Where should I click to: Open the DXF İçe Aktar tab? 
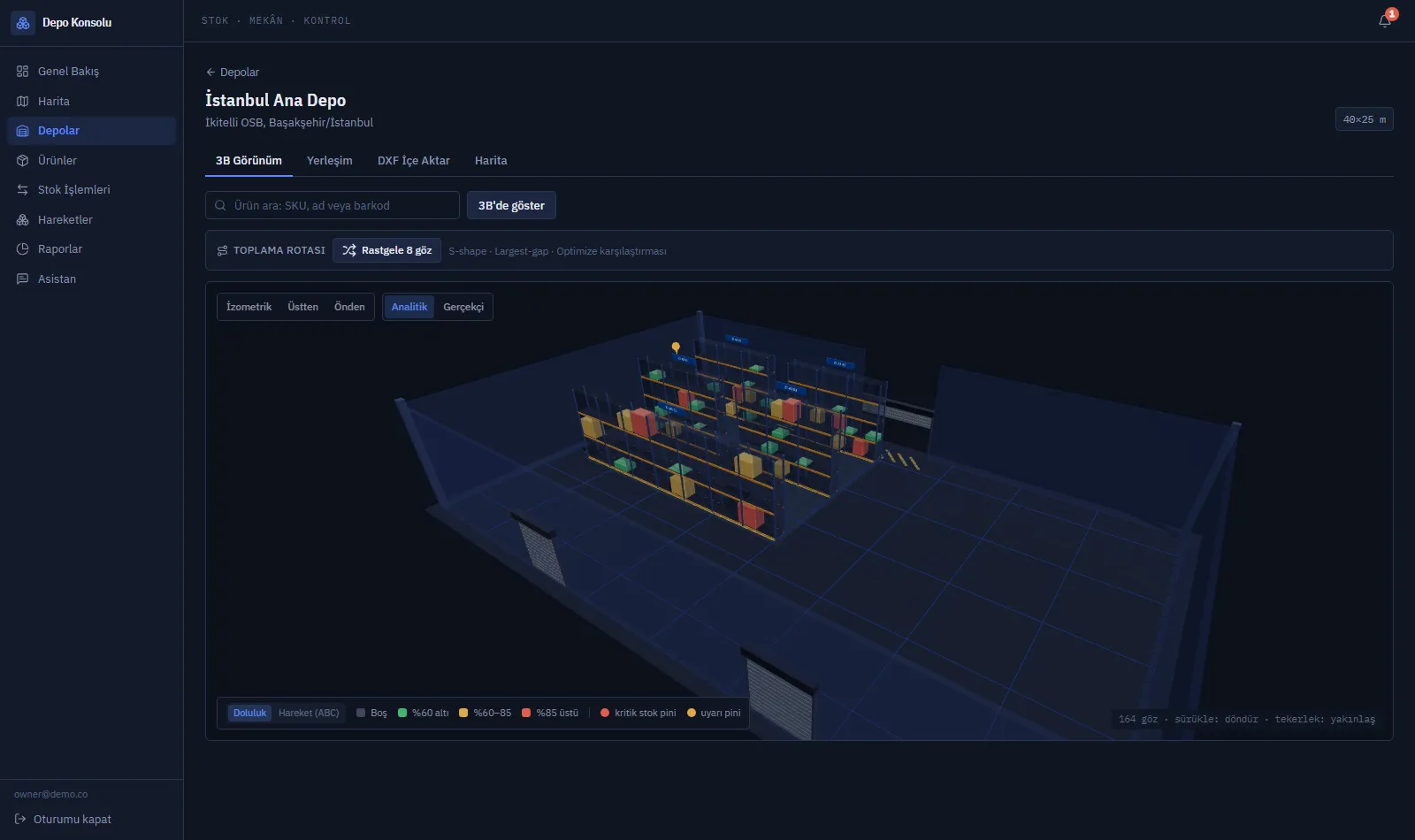point(413,161)
